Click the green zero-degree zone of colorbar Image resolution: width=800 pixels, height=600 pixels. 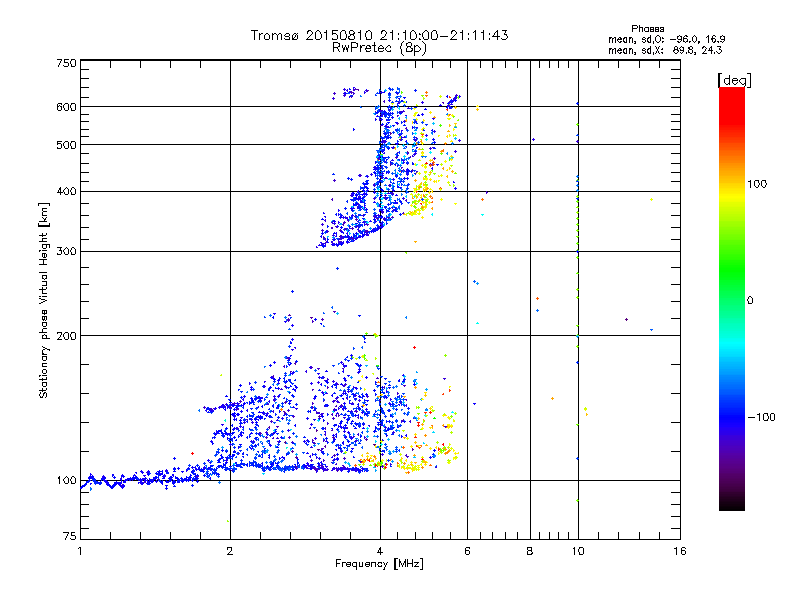click(x=732, y=300)
